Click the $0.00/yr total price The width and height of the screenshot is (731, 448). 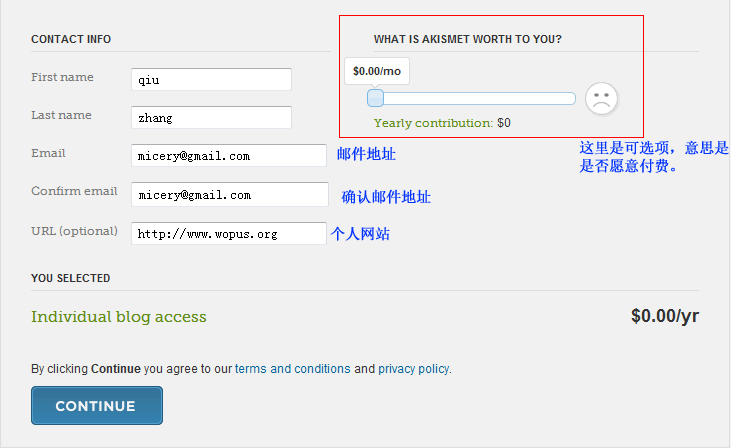[664, 316]
